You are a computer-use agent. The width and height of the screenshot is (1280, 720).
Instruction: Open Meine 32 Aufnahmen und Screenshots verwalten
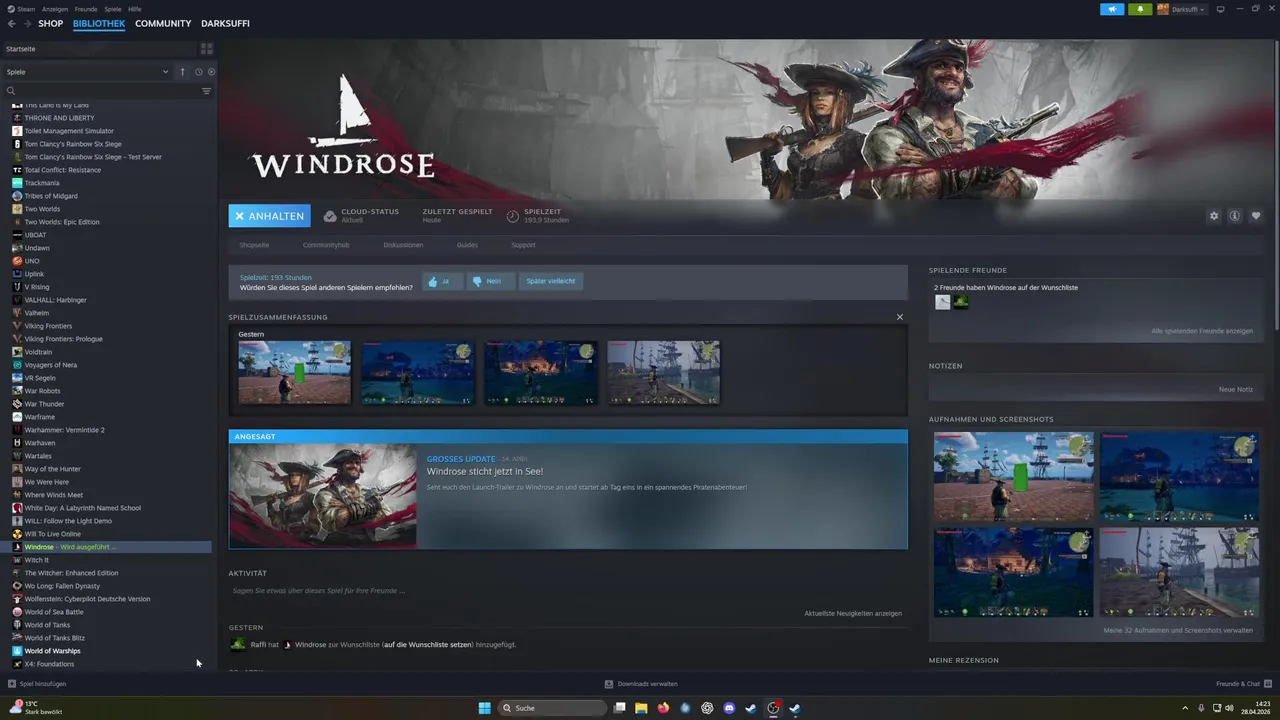click(1178, 631)
